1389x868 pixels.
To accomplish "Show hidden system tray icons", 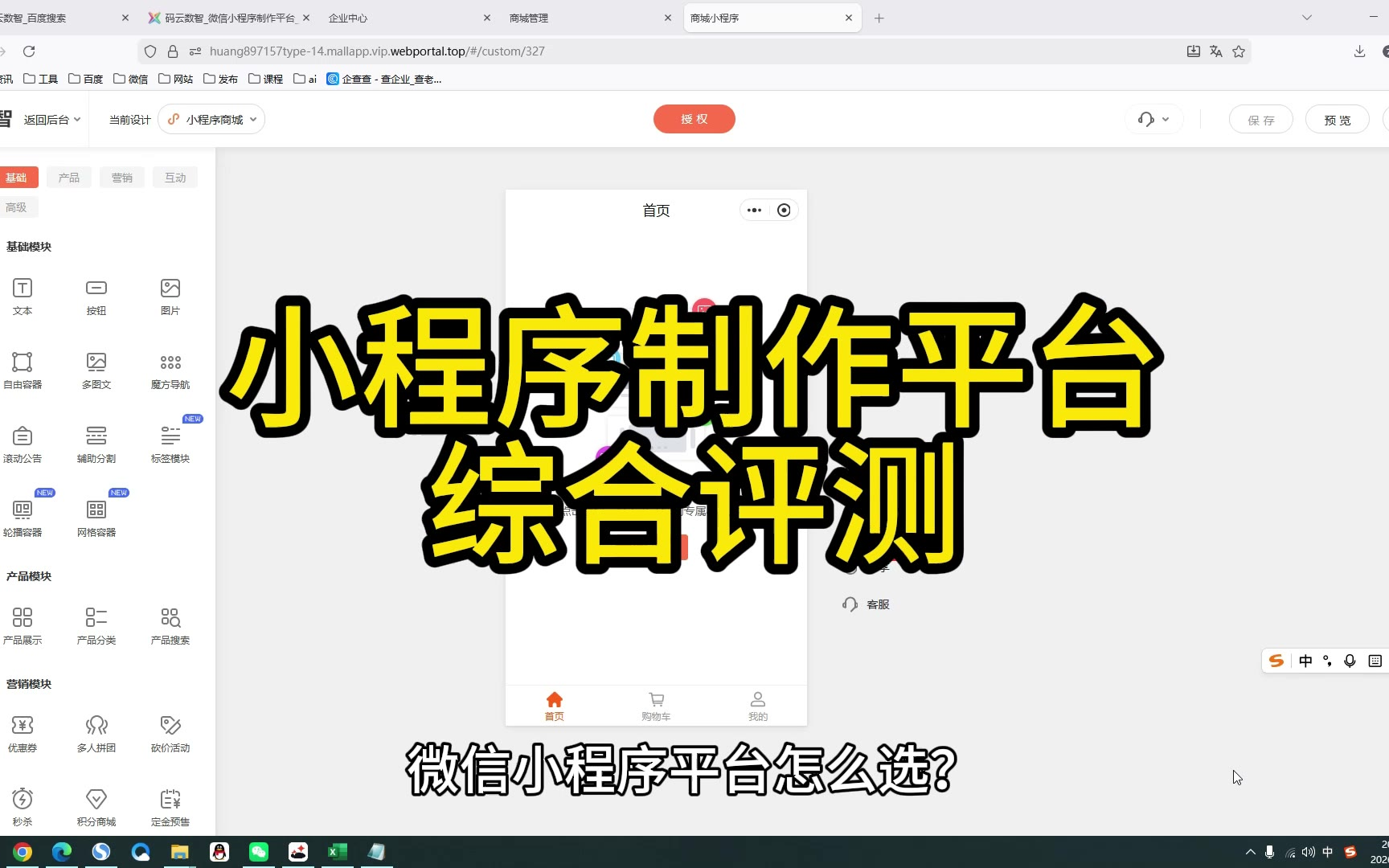I will point(1250,852).
